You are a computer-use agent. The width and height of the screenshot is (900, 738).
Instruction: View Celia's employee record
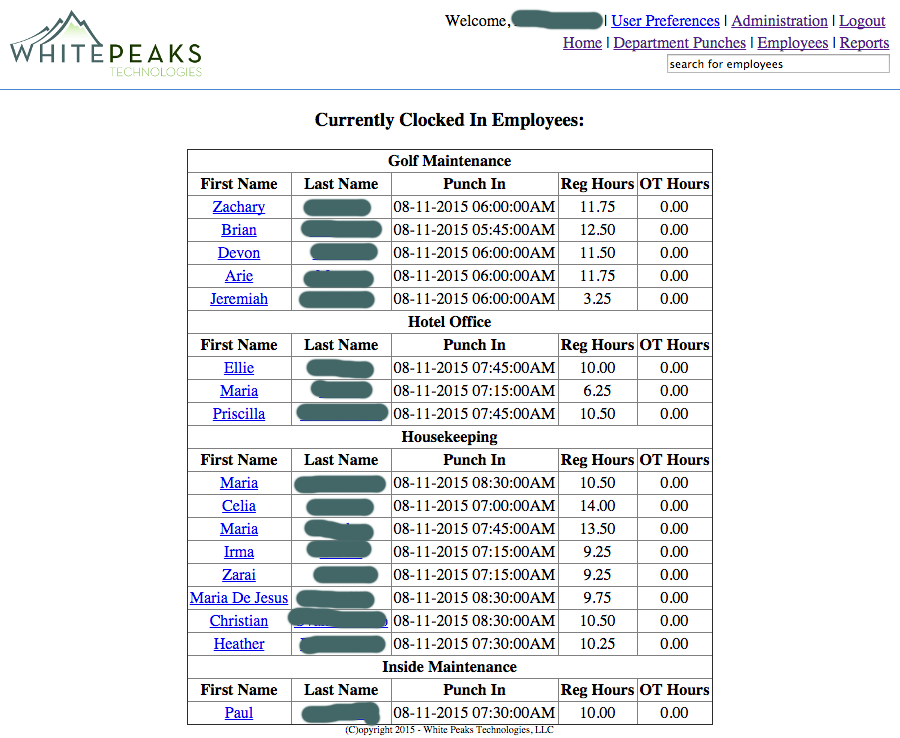[239, 506]
